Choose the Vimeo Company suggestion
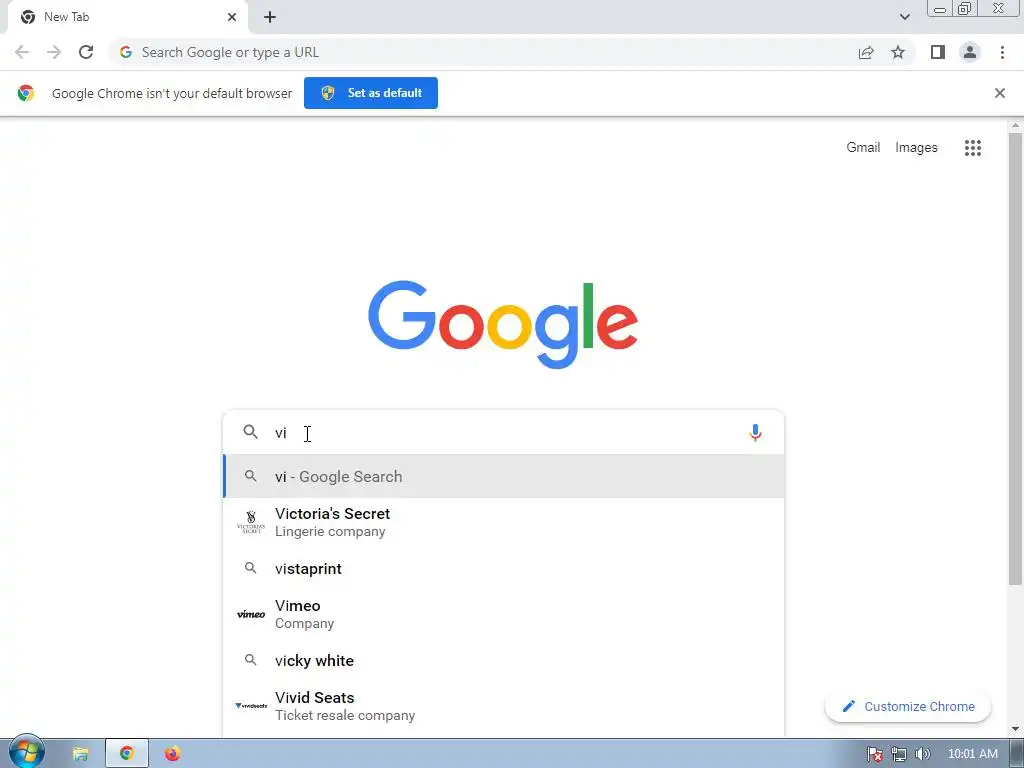The image size is (1024, 768). (504, 614)
